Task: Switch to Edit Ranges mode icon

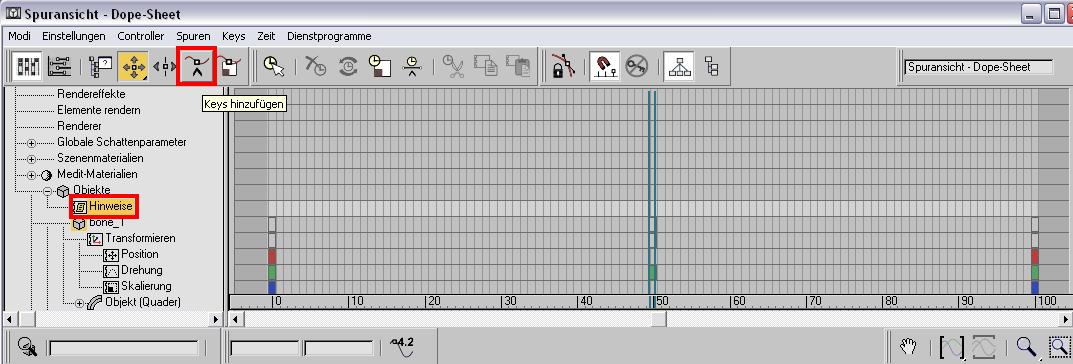Action: point(60,66)
